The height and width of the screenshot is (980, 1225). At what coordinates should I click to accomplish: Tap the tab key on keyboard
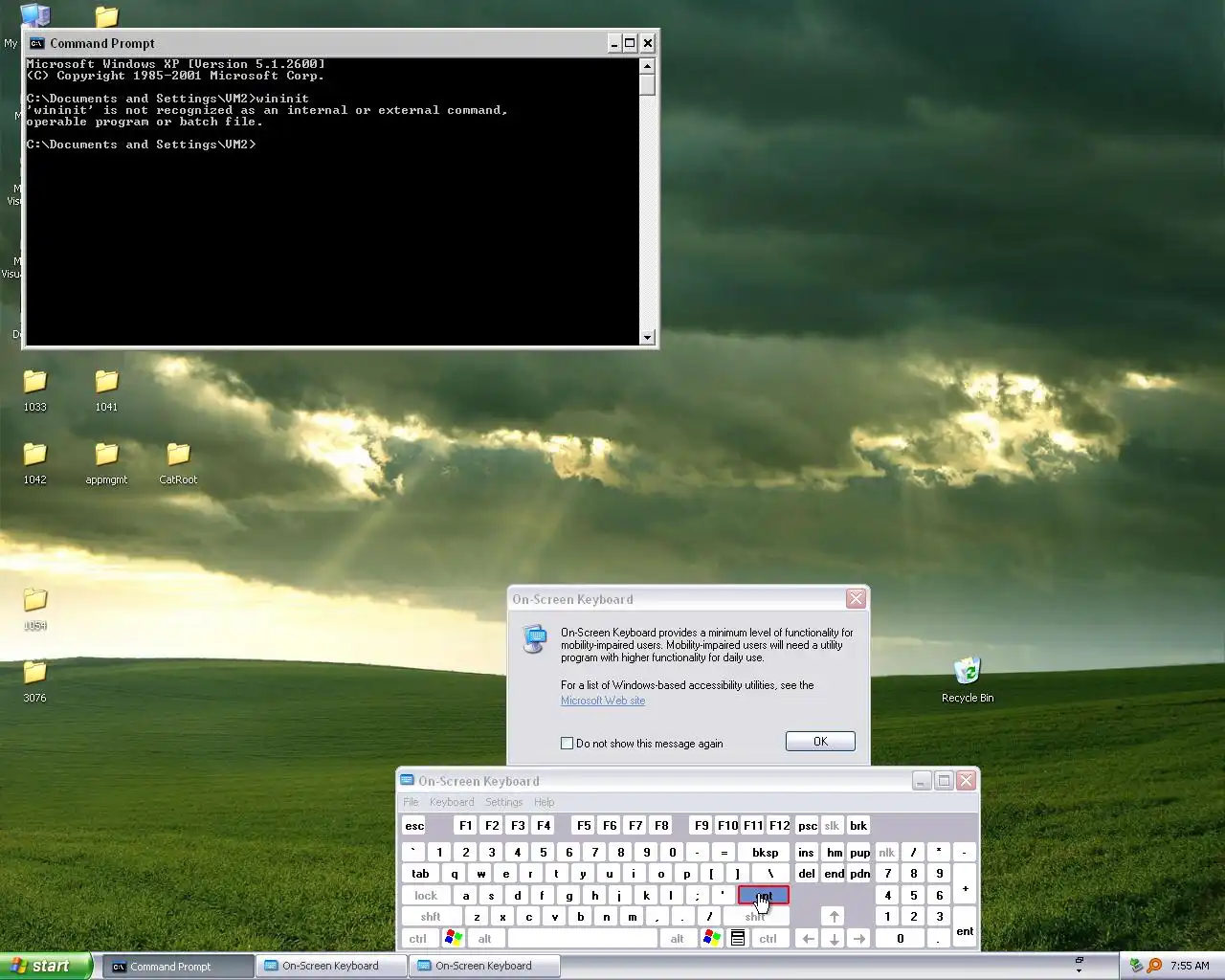[420, 874]
